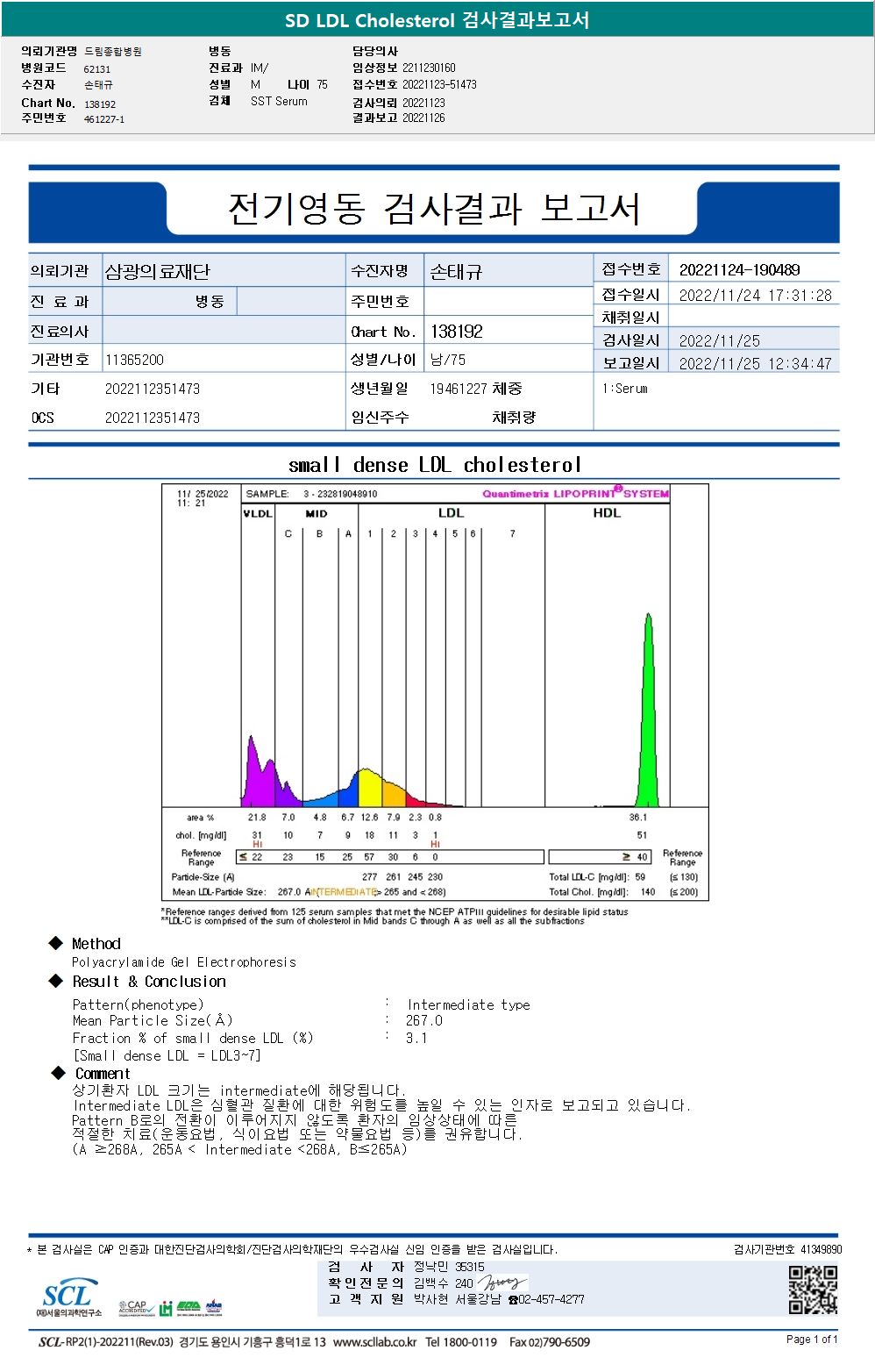Click reception number '20221124-190489'
The height and width of the screenshot is (1372, 875).
coord(740,270)
